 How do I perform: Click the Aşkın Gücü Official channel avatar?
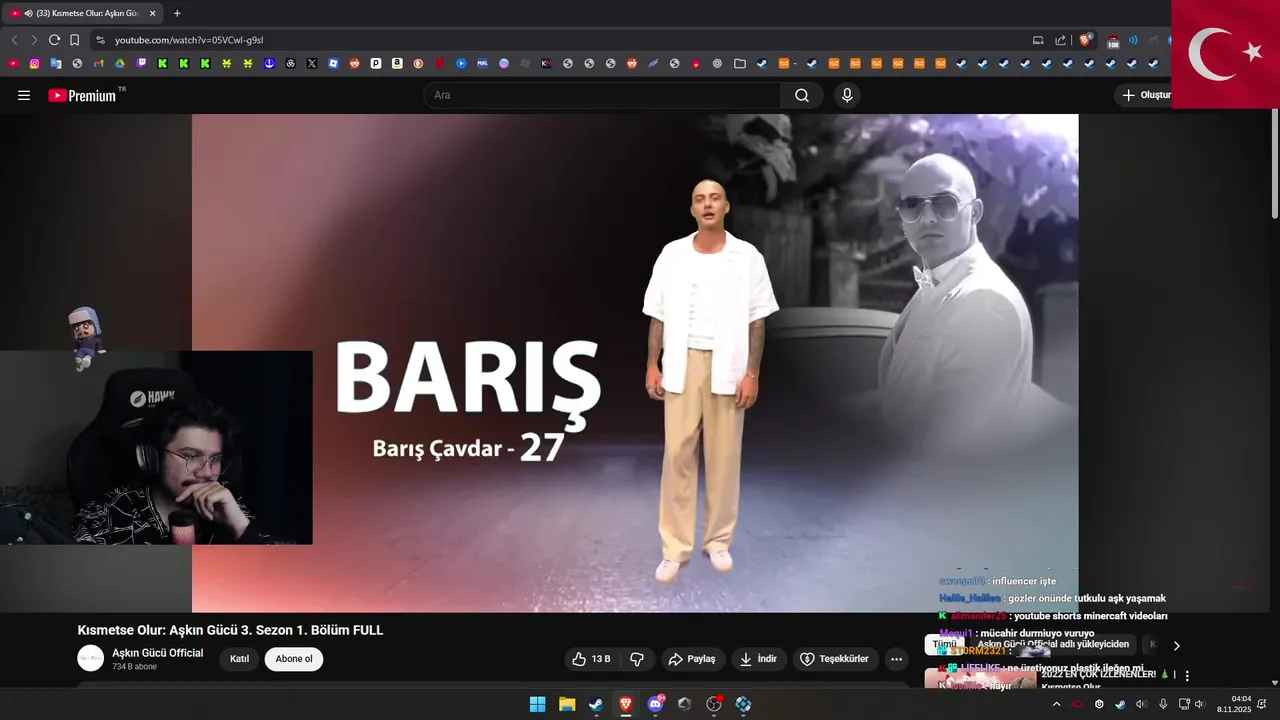coord(91,658)
